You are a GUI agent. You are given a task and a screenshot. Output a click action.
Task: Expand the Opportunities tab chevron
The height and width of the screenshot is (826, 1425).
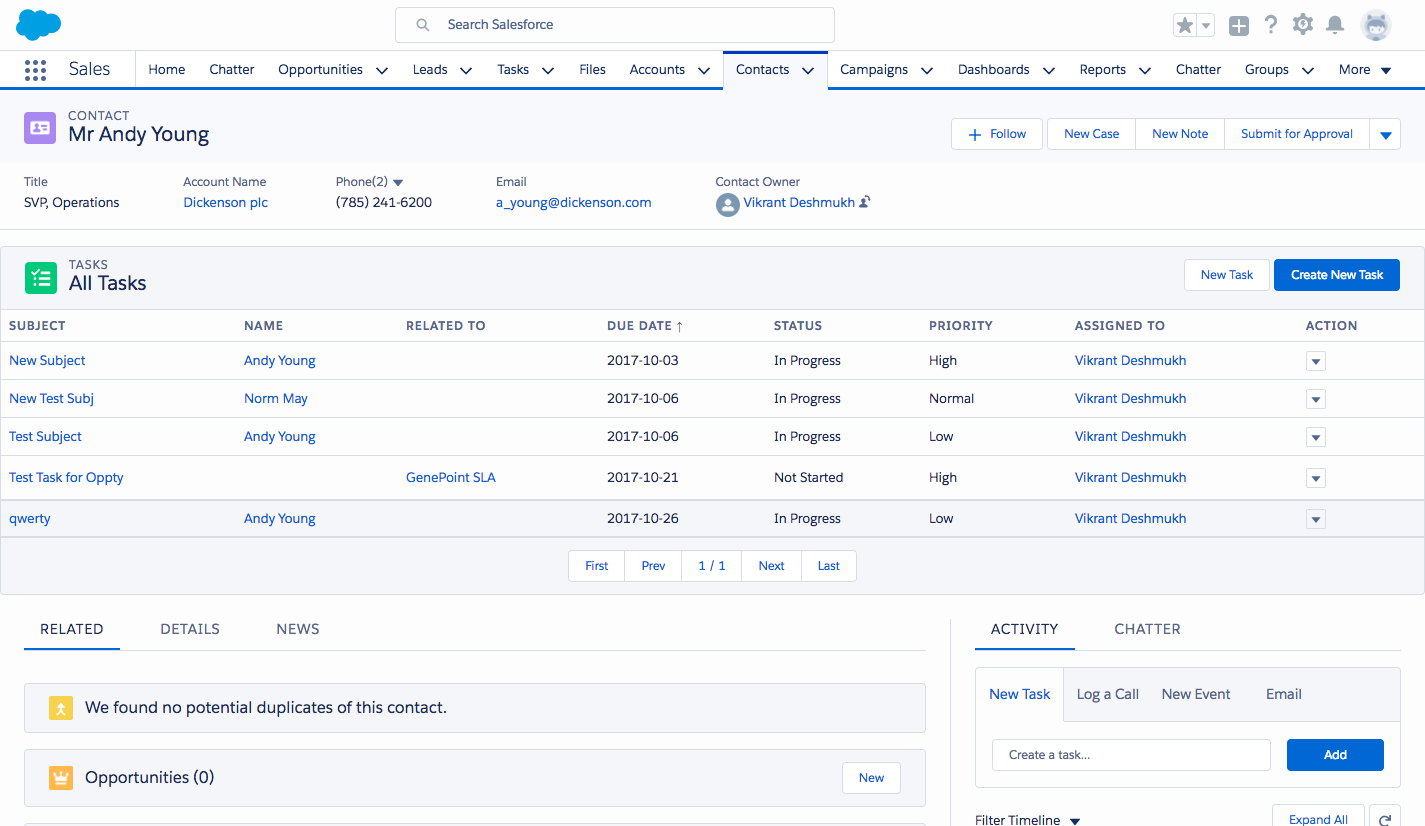382,71
